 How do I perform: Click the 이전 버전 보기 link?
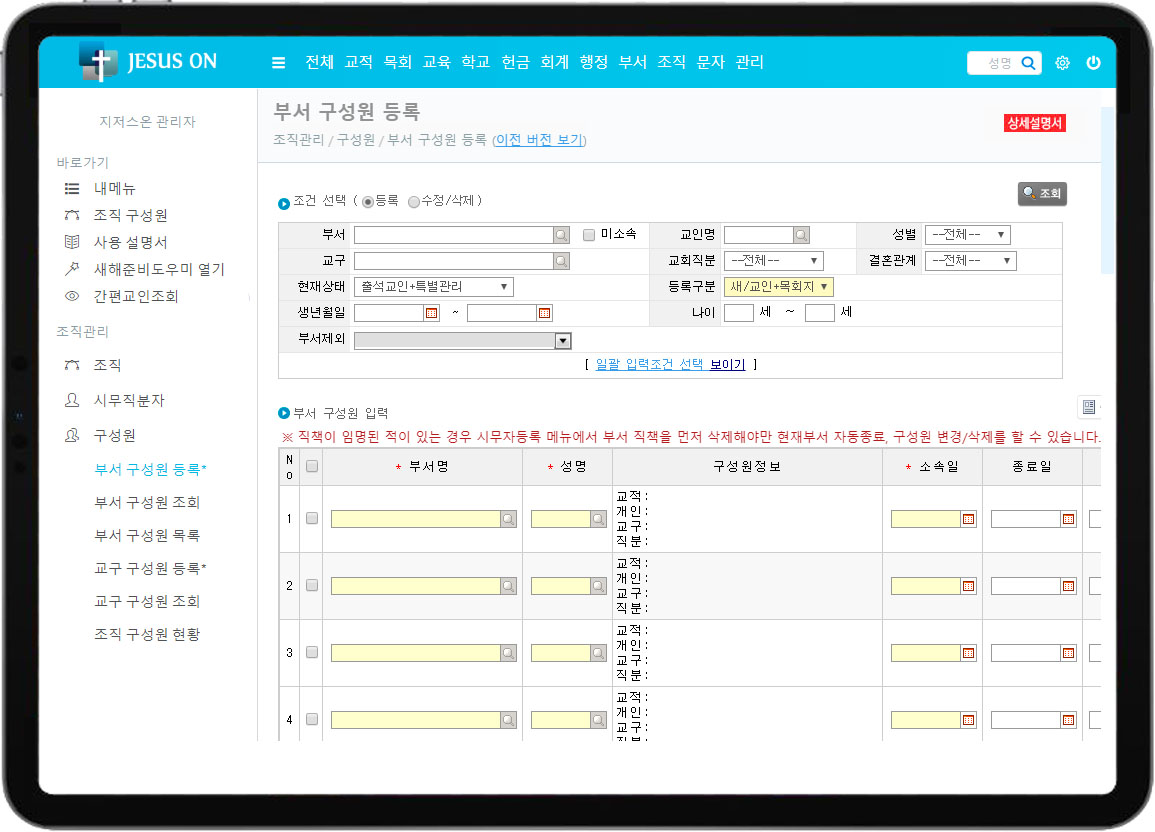pyautogui.click(x=539, y=140)
